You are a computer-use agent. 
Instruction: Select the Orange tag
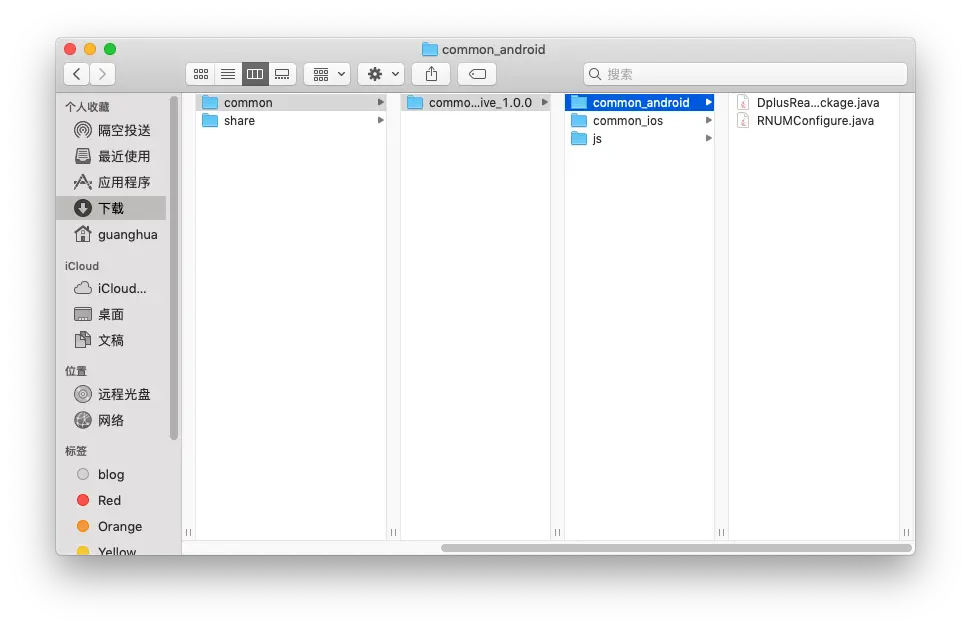(111, 526)
